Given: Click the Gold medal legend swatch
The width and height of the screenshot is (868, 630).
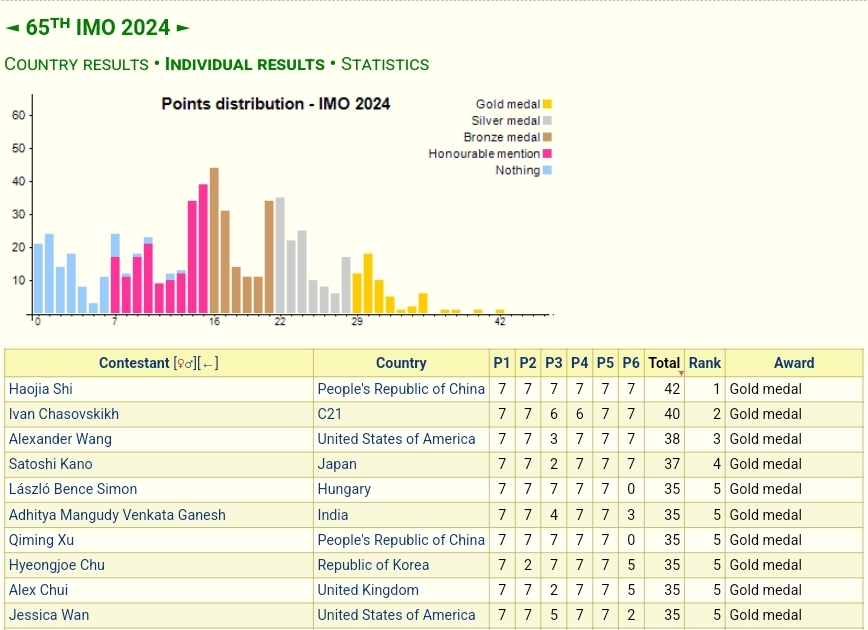Looking at the screenshot, I should [x=547, y=104].
